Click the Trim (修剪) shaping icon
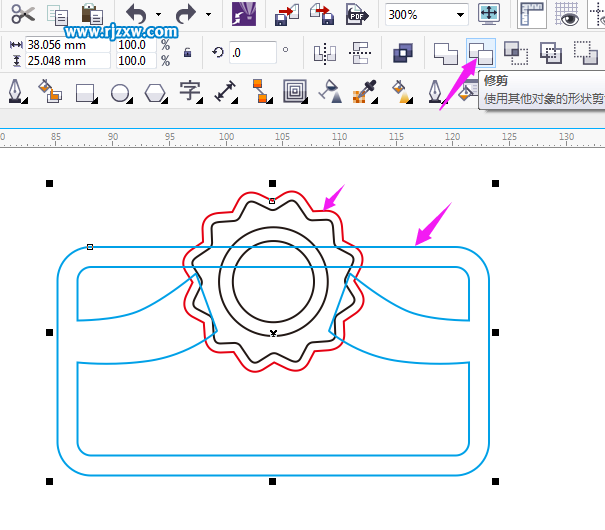Viewport: 605px width, 530px height. click(481, 53)
